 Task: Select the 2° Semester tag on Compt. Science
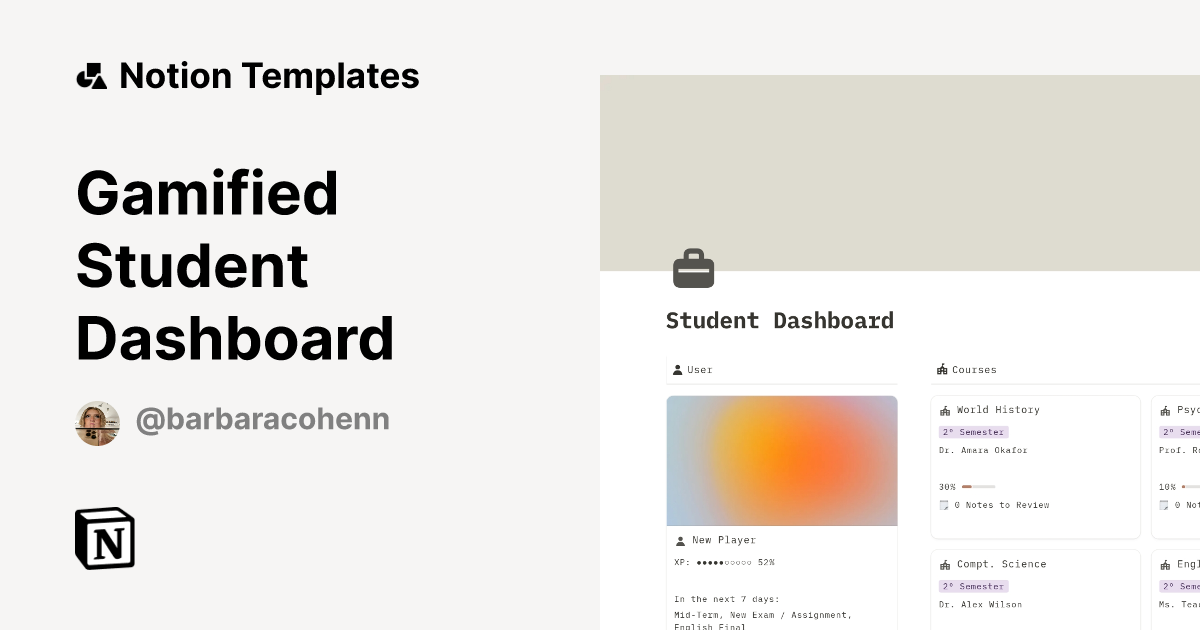tap(973, 586)
